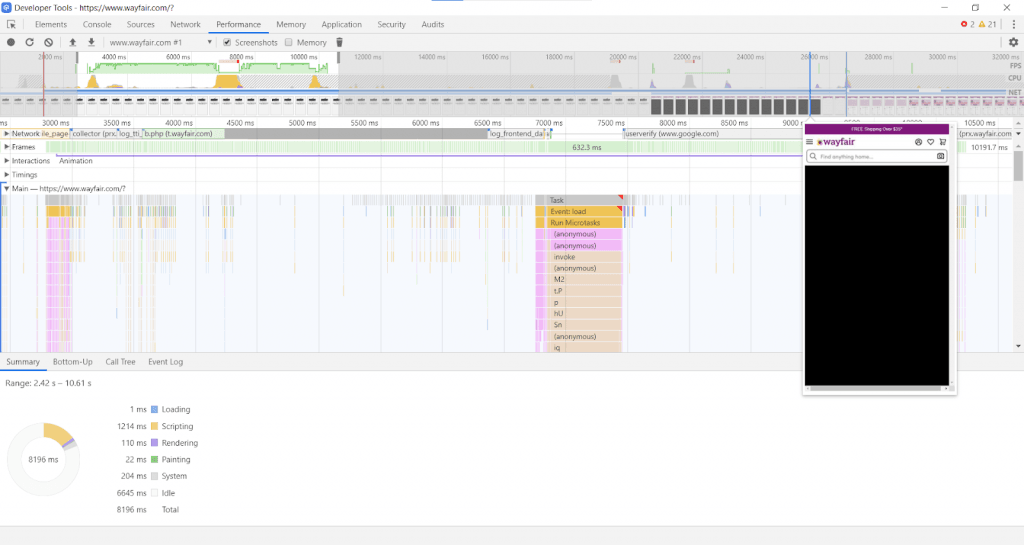Enable the Memory checkbox in toolbar
1024x545 pixels.
coord(289,43)
